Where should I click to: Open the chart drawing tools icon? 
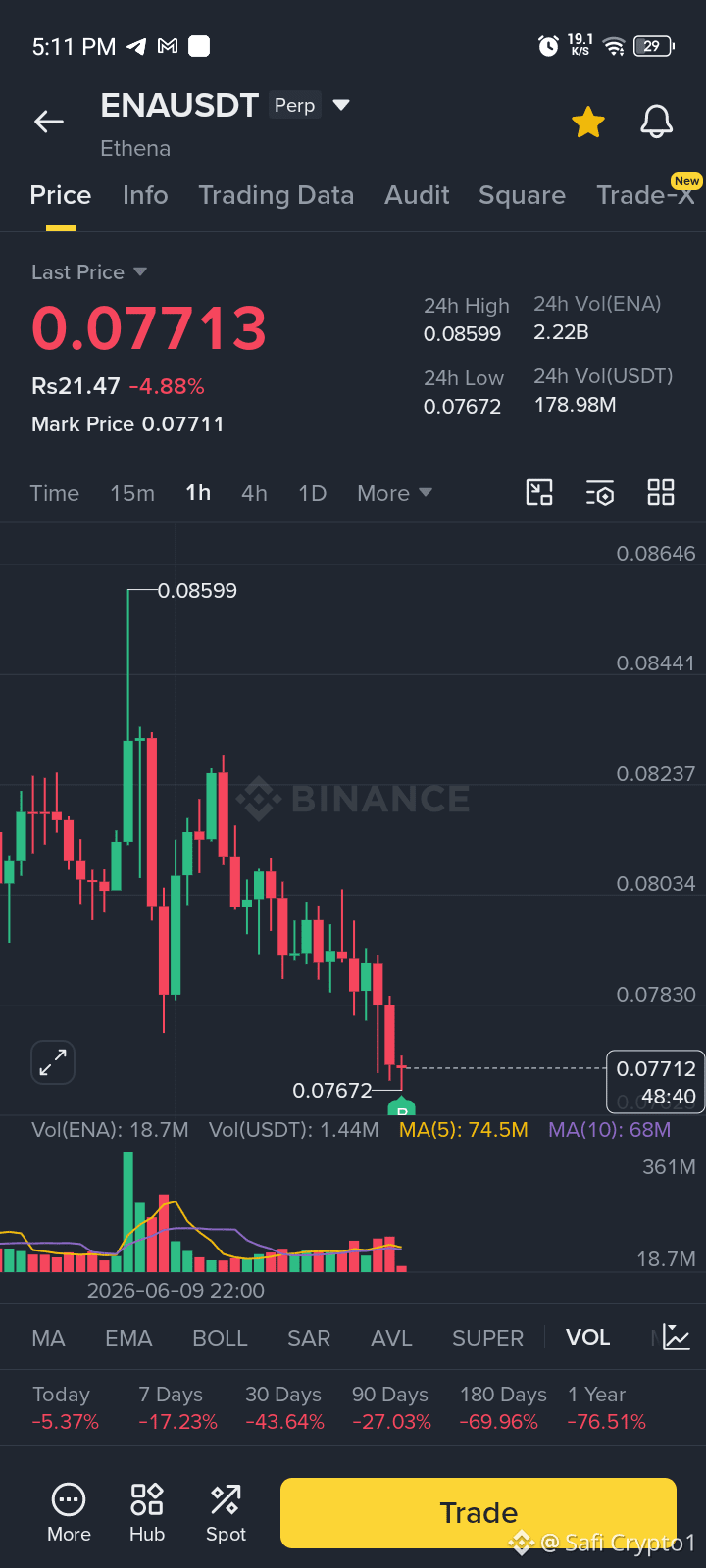[539, 492]
